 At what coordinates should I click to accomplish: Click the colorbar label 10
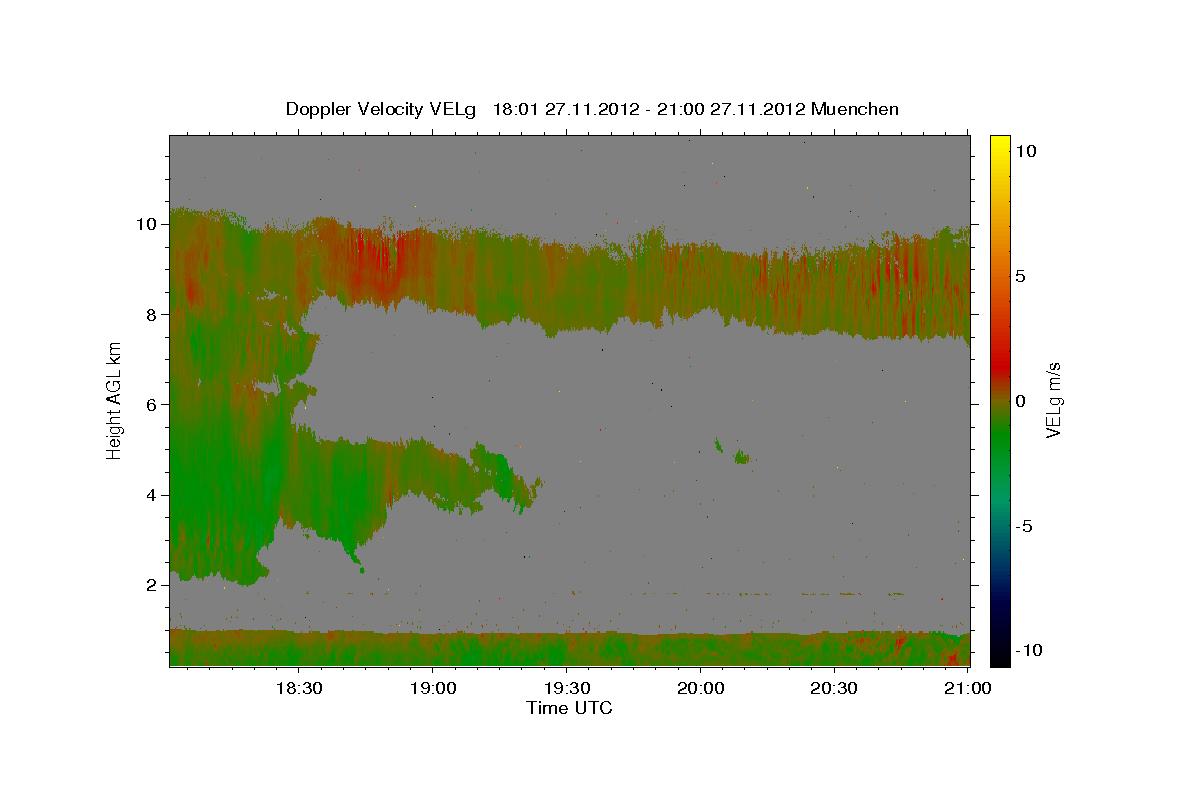1026,151
